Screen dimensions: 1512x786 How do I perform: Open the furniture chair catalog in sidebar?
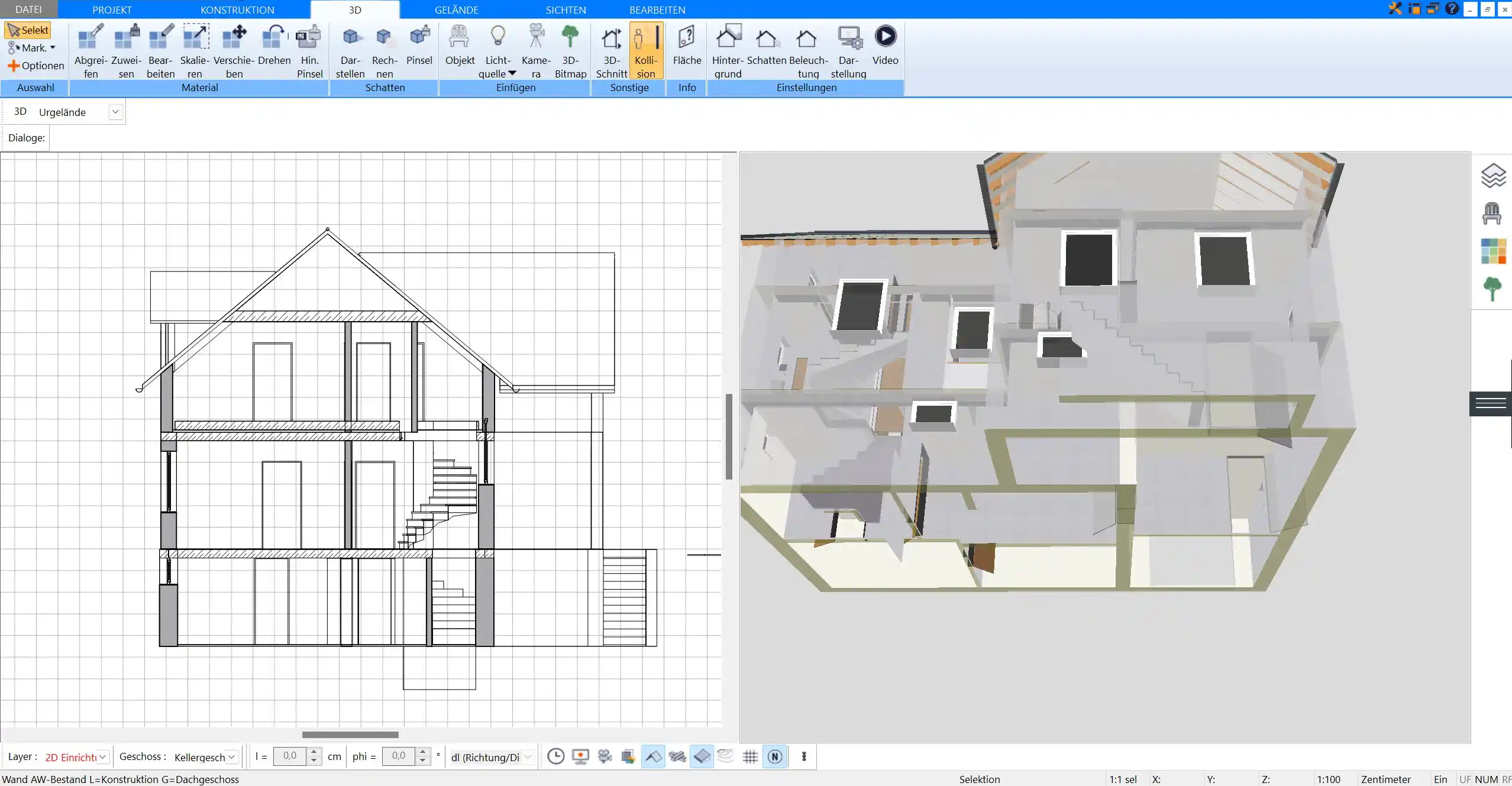click(x=1492, y=214)
